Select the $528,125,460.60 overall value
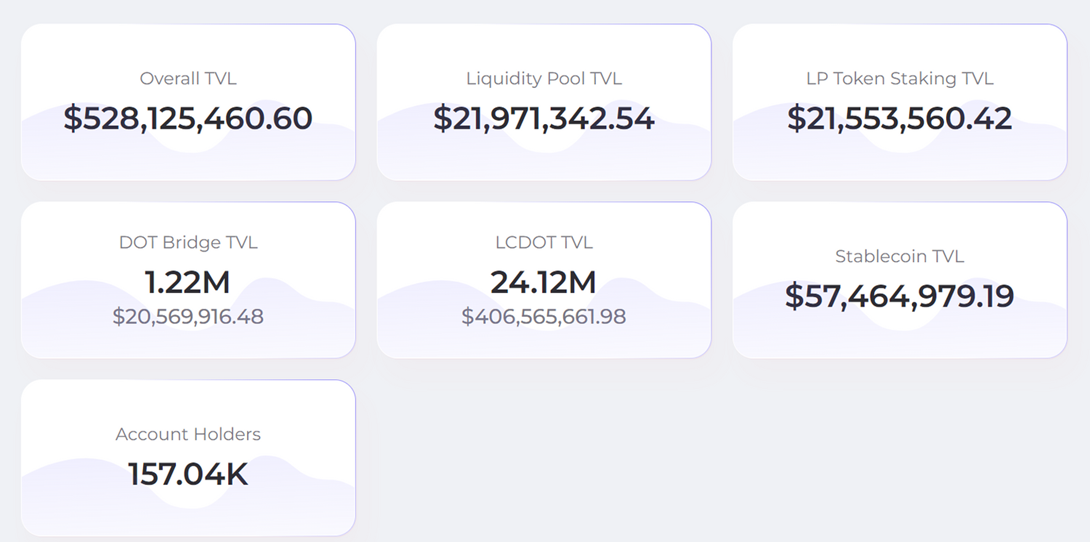1090x542 pixels. [x=188, y=118]
